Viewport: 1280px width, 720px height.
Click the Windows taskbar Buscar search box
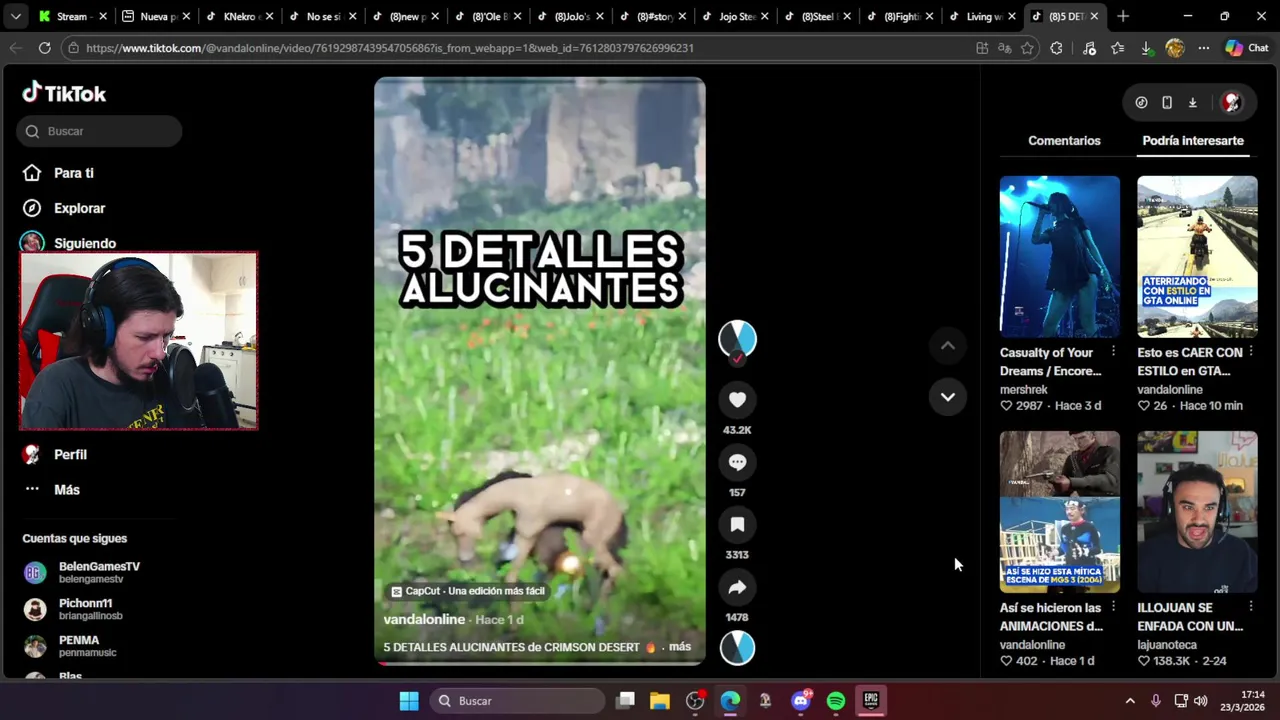516,701
